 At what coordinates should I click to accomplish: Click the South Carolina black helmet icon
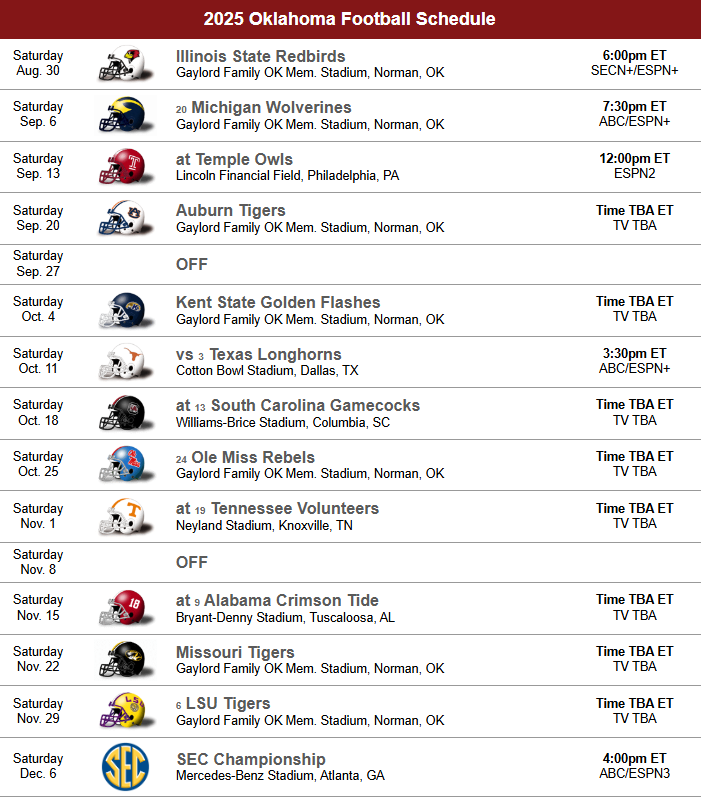[x=125, y=413]
